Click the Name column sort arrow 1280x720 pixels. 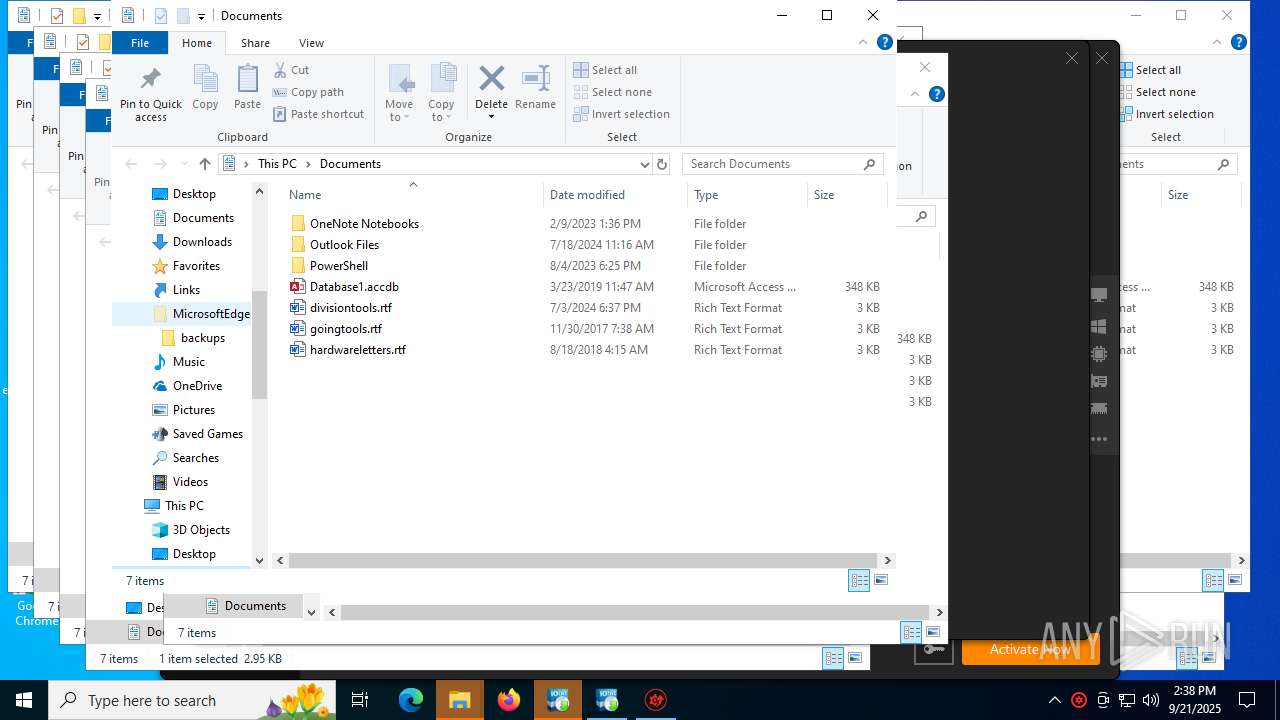413,184
